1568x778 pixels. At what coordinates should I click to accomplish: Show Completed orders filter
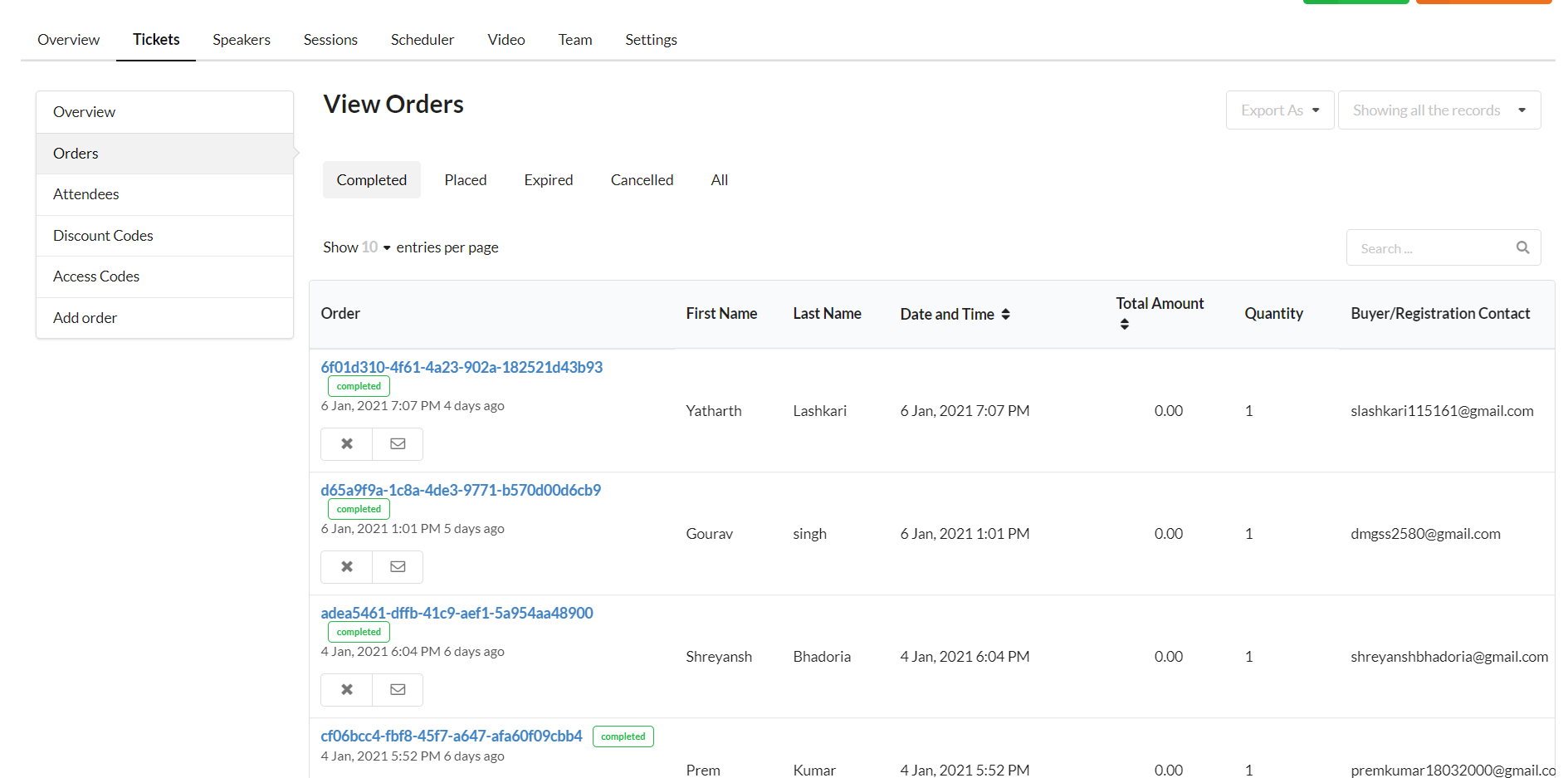click(x=372, y=180)
